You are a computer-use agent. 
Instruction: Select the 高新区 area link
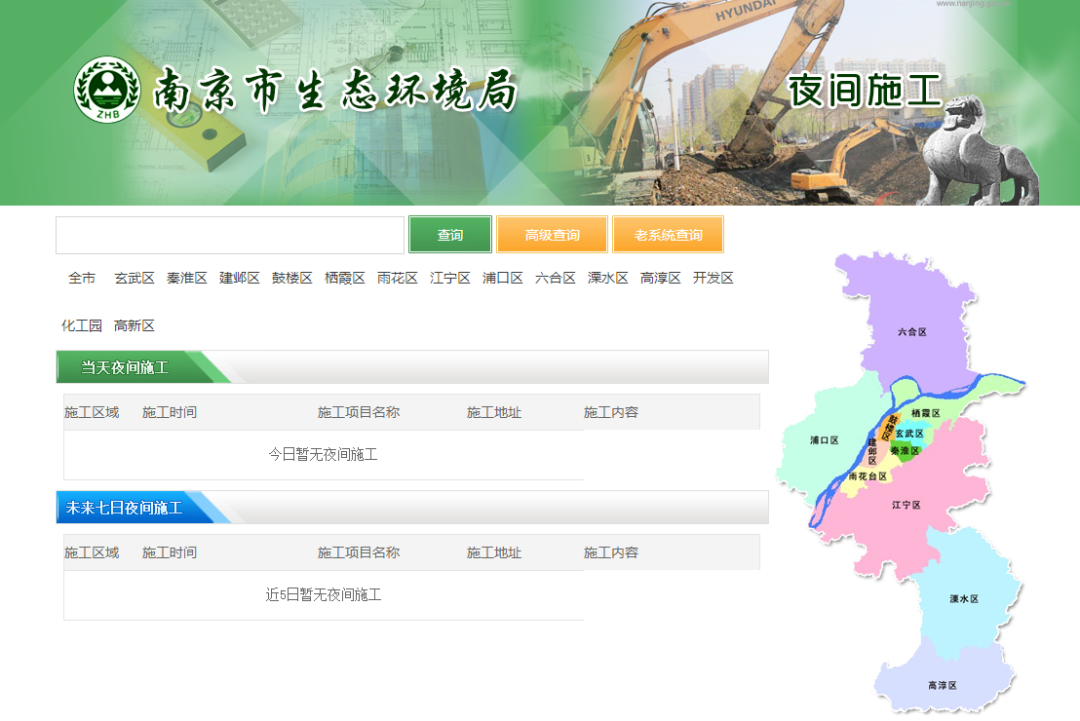(x=134, y=326)
